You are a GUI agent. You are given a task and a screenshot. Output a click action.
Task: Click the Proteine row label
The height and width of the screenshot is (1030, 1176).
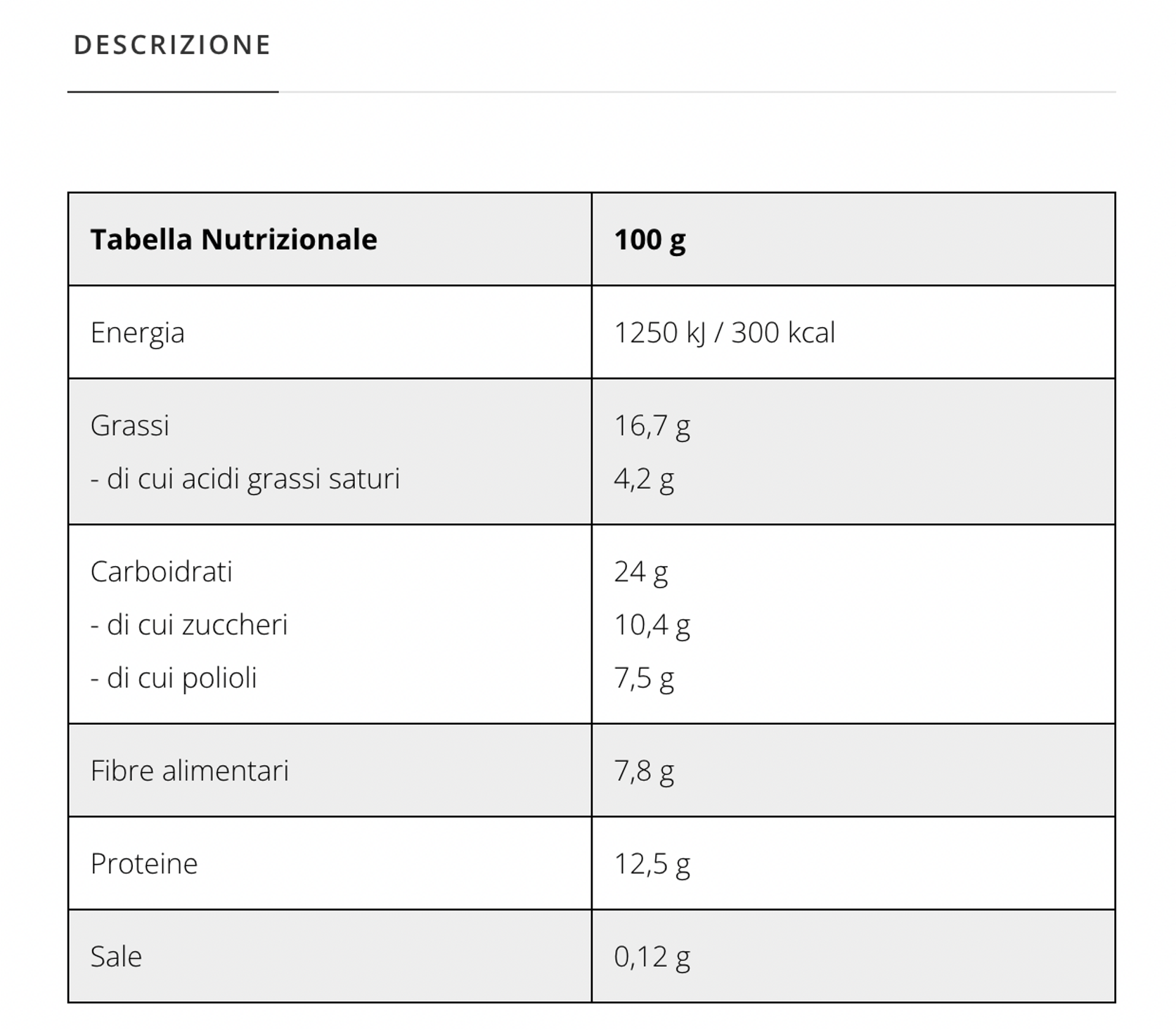pyautogui.click(x=144, y=864)
